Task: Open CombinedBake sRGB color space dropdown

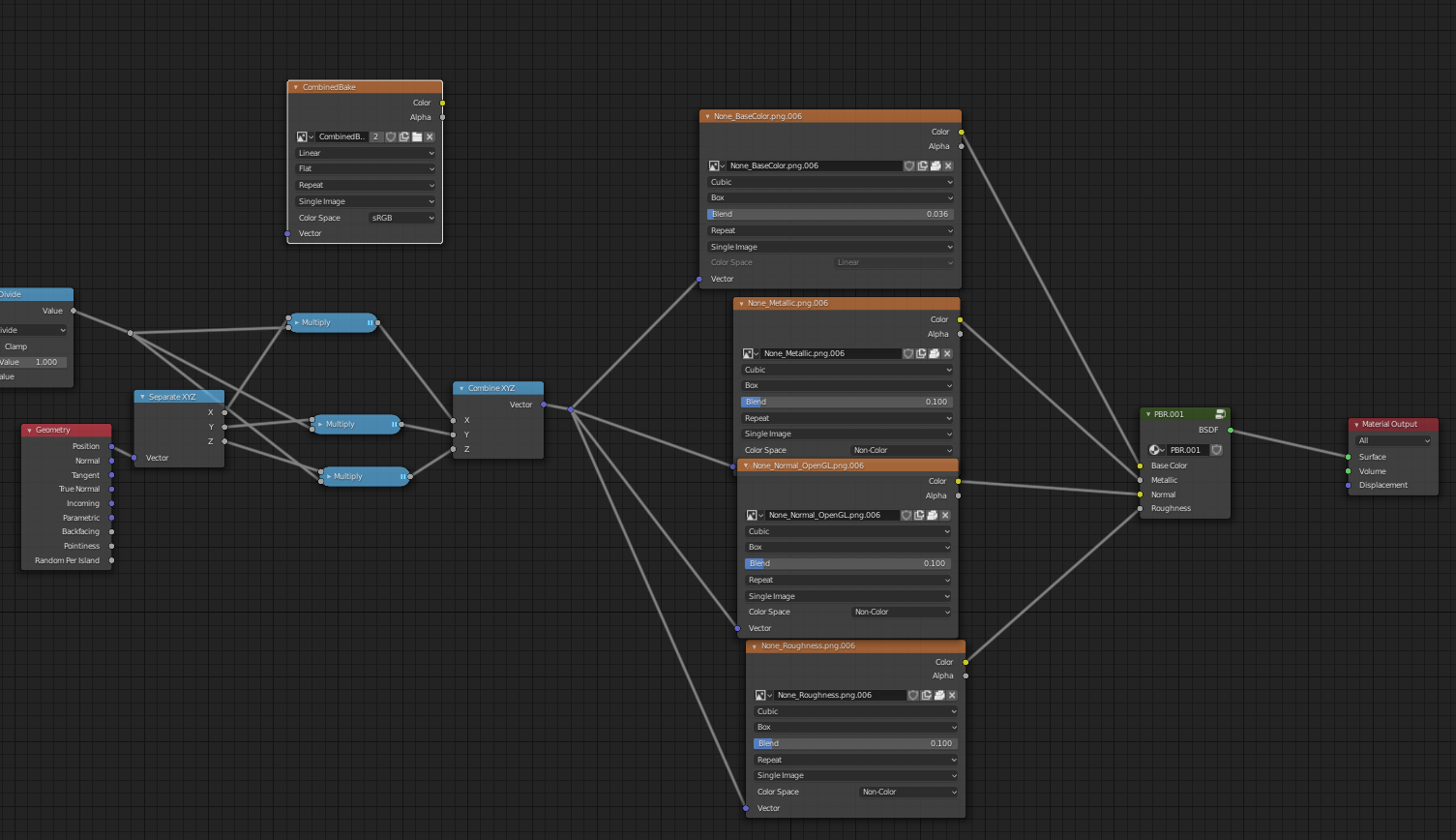Action: [x=402, y=218]
